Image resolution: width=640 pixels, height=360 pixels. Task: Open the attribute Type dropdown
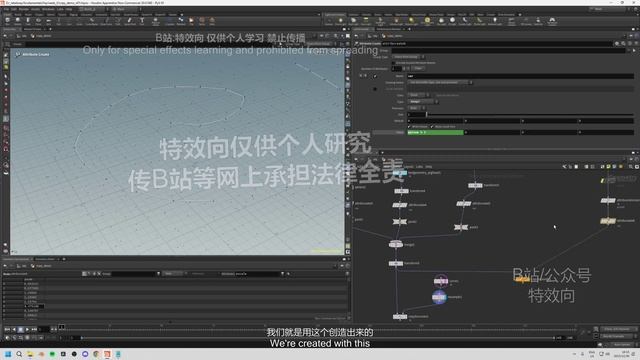422,102
